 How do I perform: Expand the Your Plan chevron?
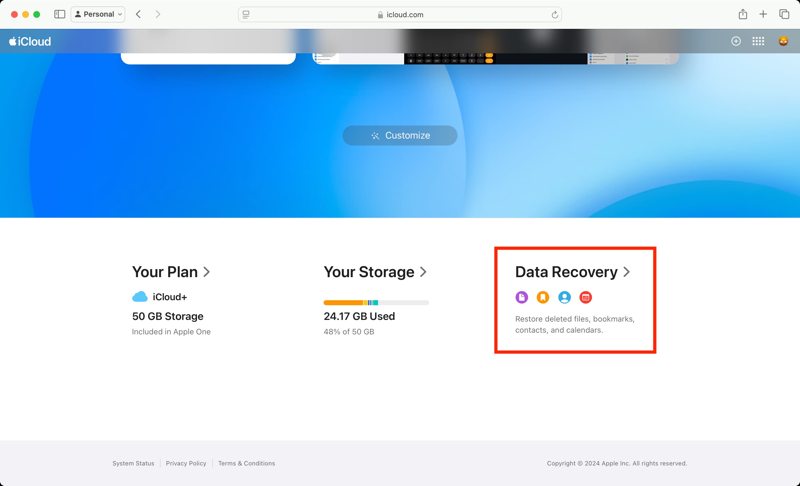(x=207, y=272)
